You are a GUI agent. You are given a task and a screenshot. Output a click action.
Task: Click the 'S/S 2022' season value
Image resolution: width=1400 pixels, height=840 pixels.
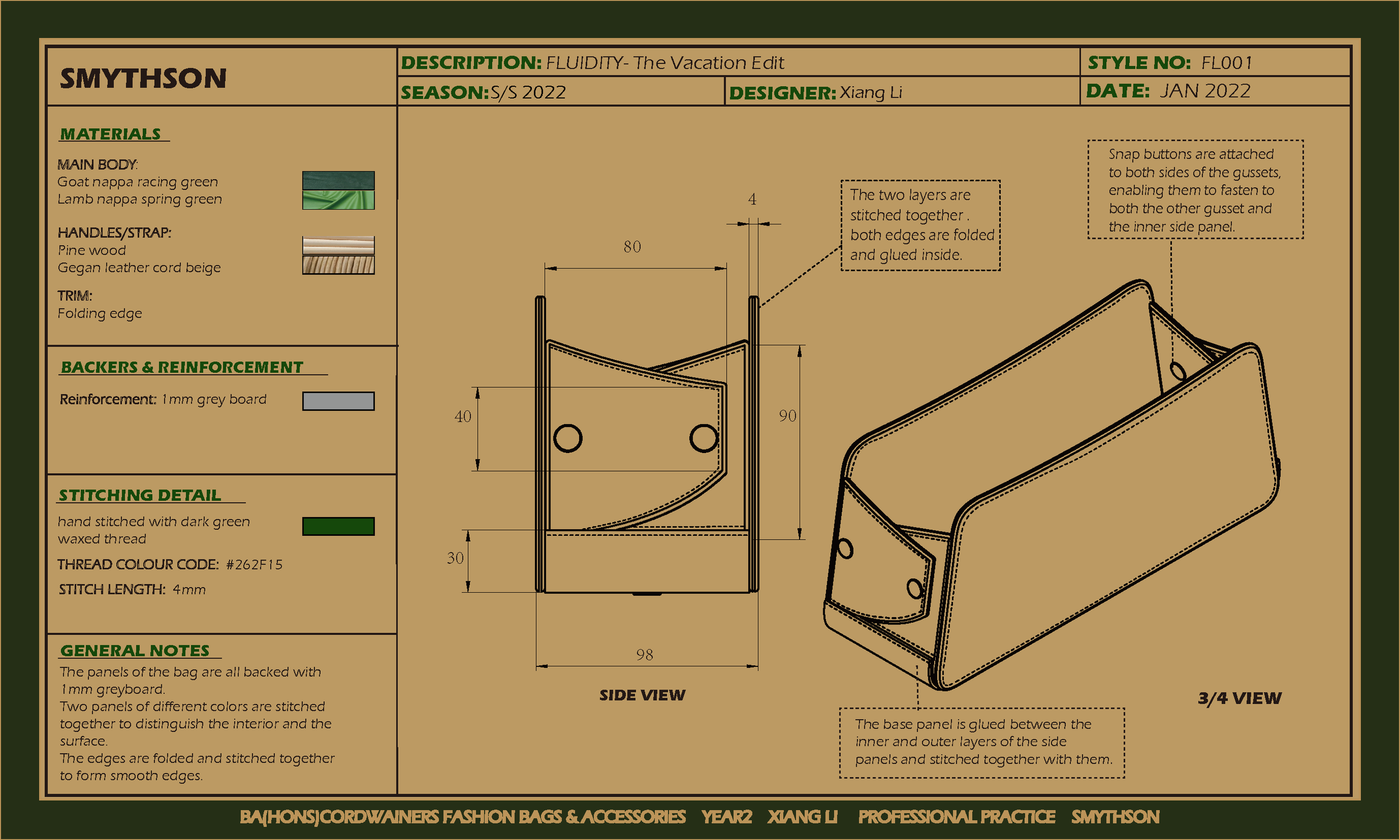(528, 92)
